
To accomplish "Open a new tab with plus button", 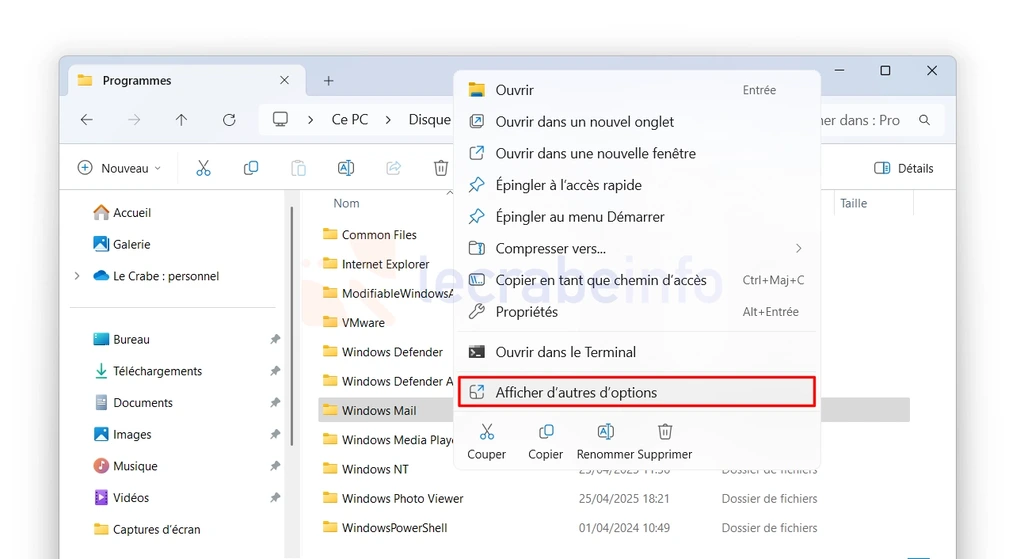I will (x=328, y=80).
